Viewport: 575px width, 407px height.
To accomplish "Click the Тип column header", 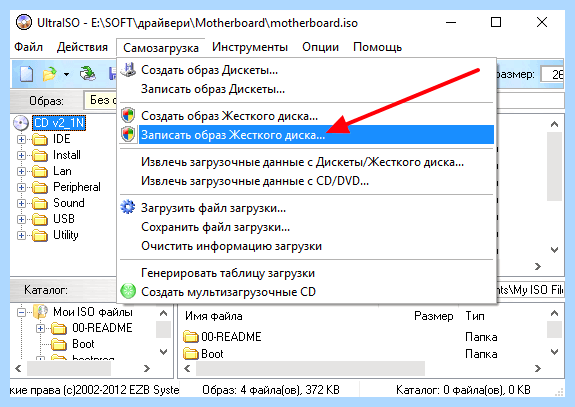I will click(475, 316).
